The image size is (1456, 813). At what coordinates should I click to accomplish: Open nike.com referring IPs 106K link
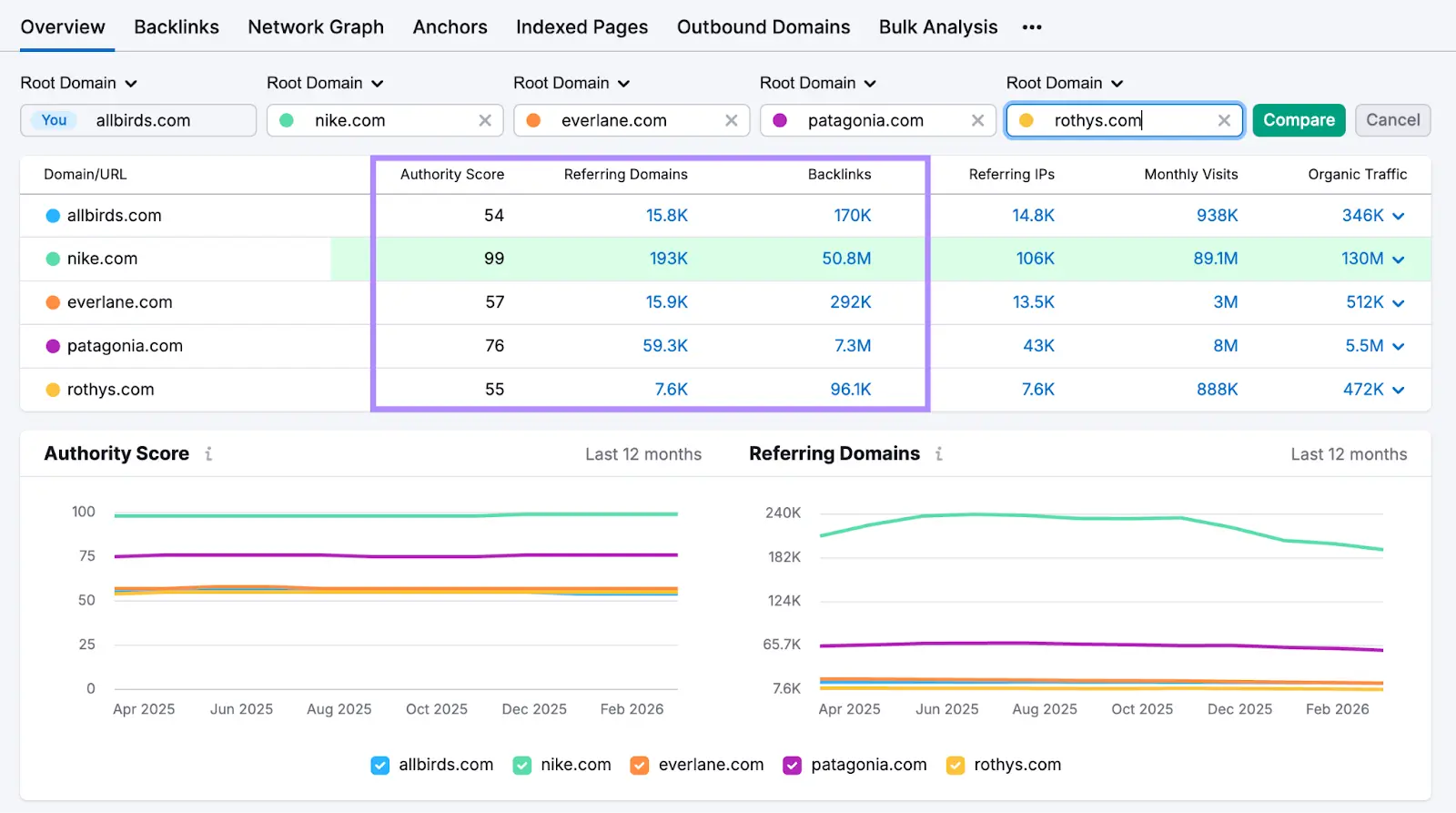coord(1036,259)
